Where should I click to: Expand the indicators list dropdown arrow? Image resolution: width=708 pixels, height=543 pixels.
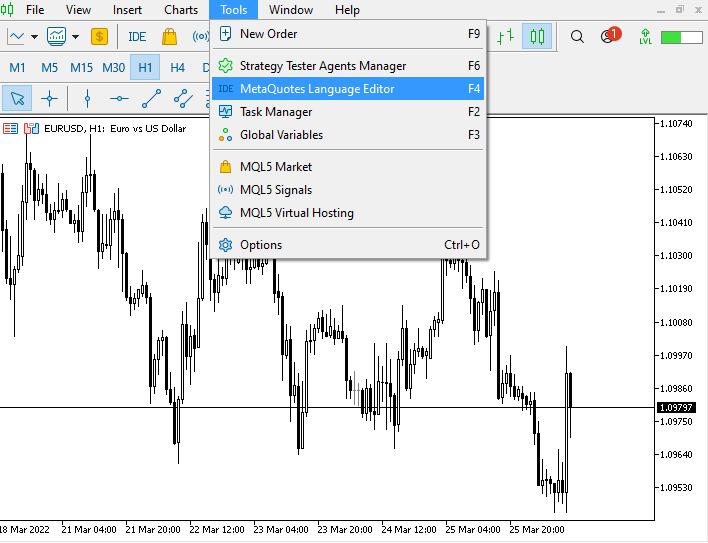[x=75, y=37]
